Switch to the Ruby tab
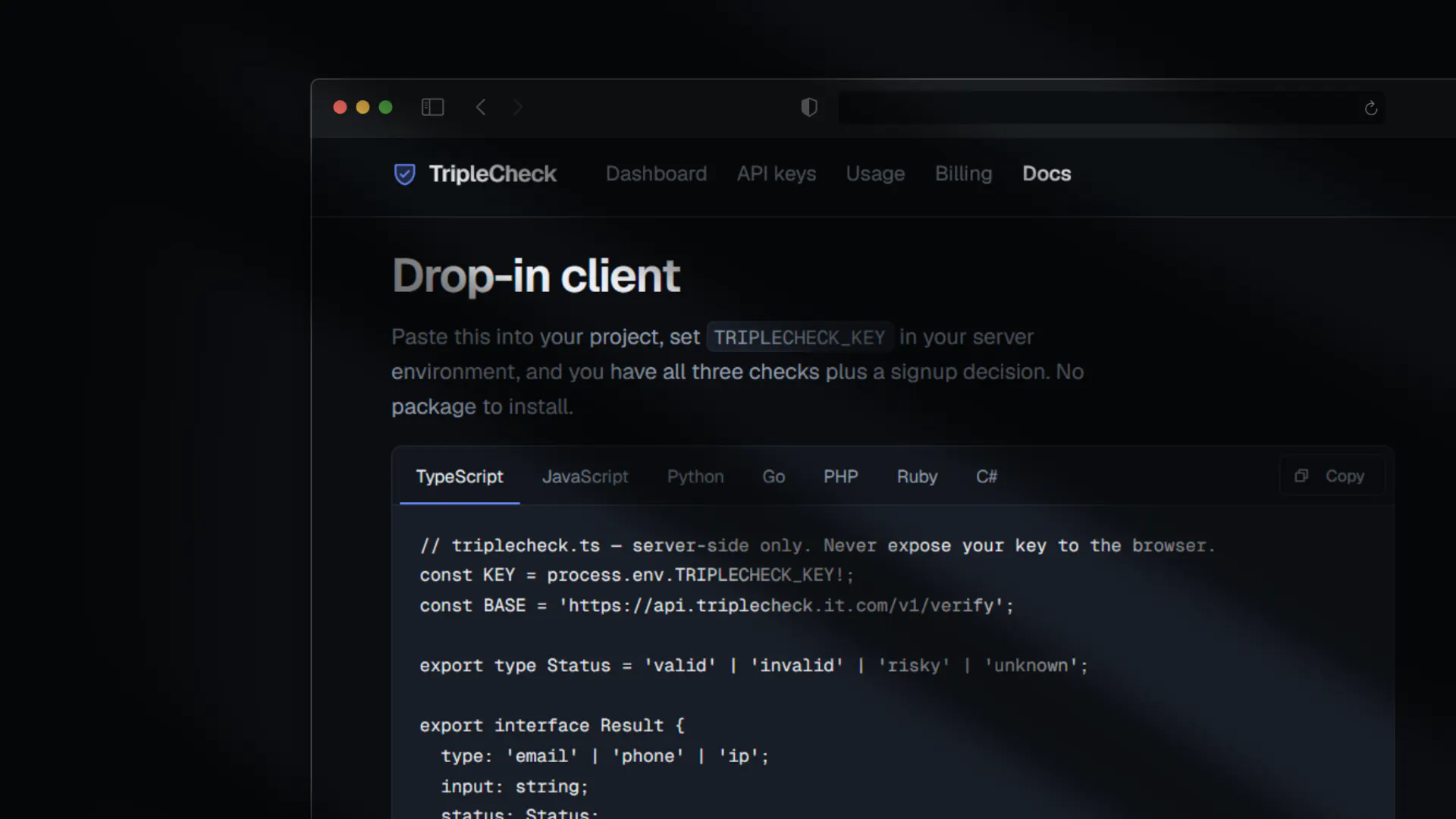This screenshot has width=1456, height=819. pos(917,476)
